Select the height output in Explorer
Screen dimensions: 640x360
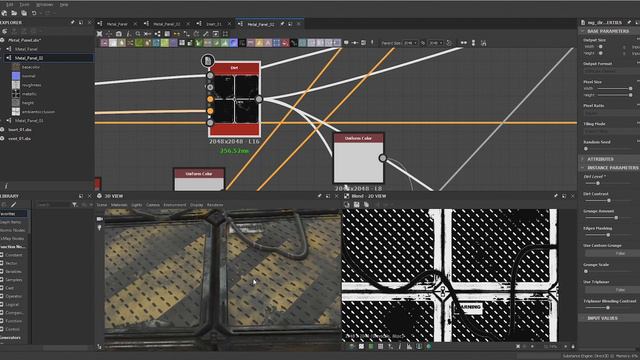(28, 103)
